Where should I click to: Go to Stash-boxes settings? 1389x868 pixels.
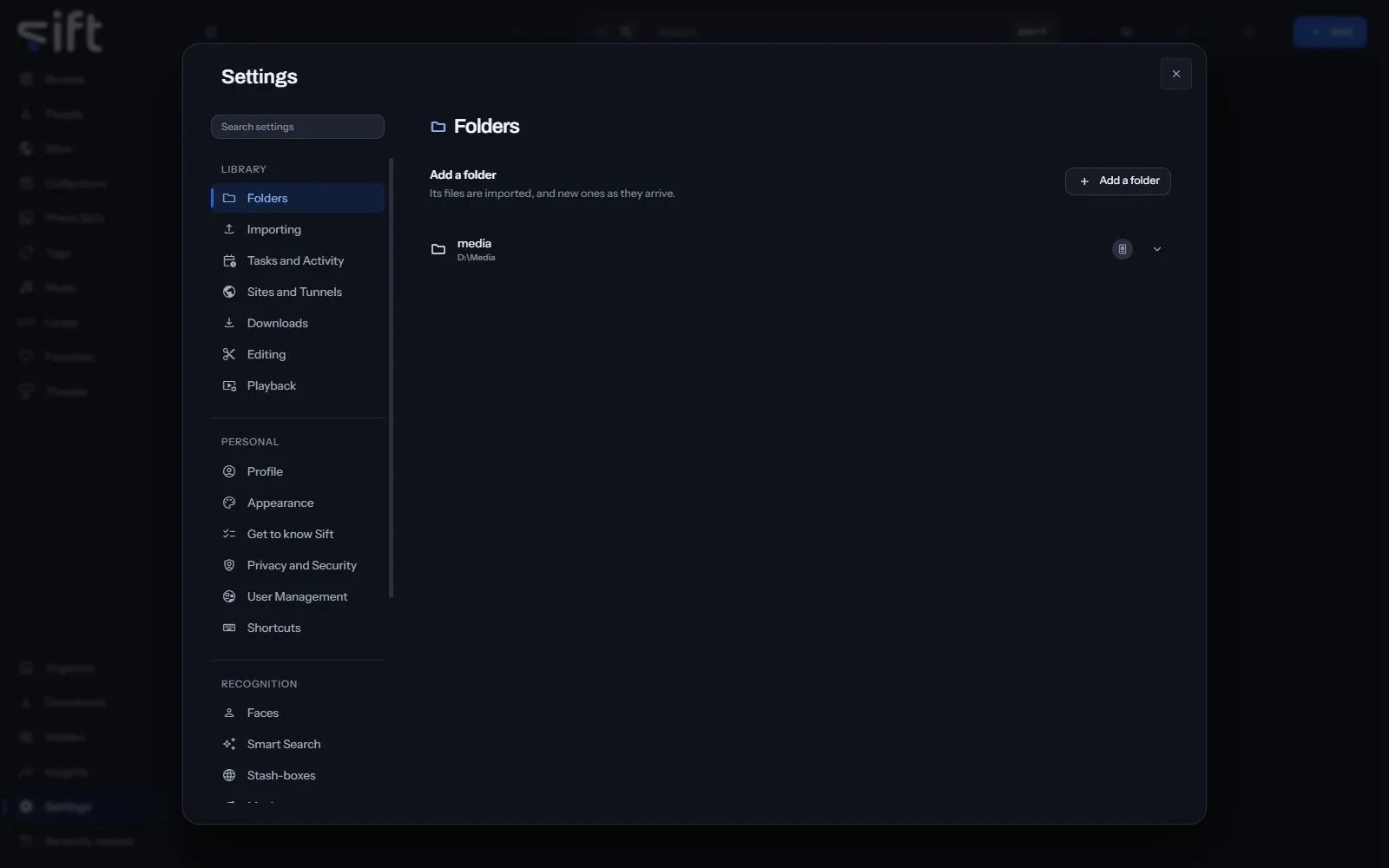point(298,775)
